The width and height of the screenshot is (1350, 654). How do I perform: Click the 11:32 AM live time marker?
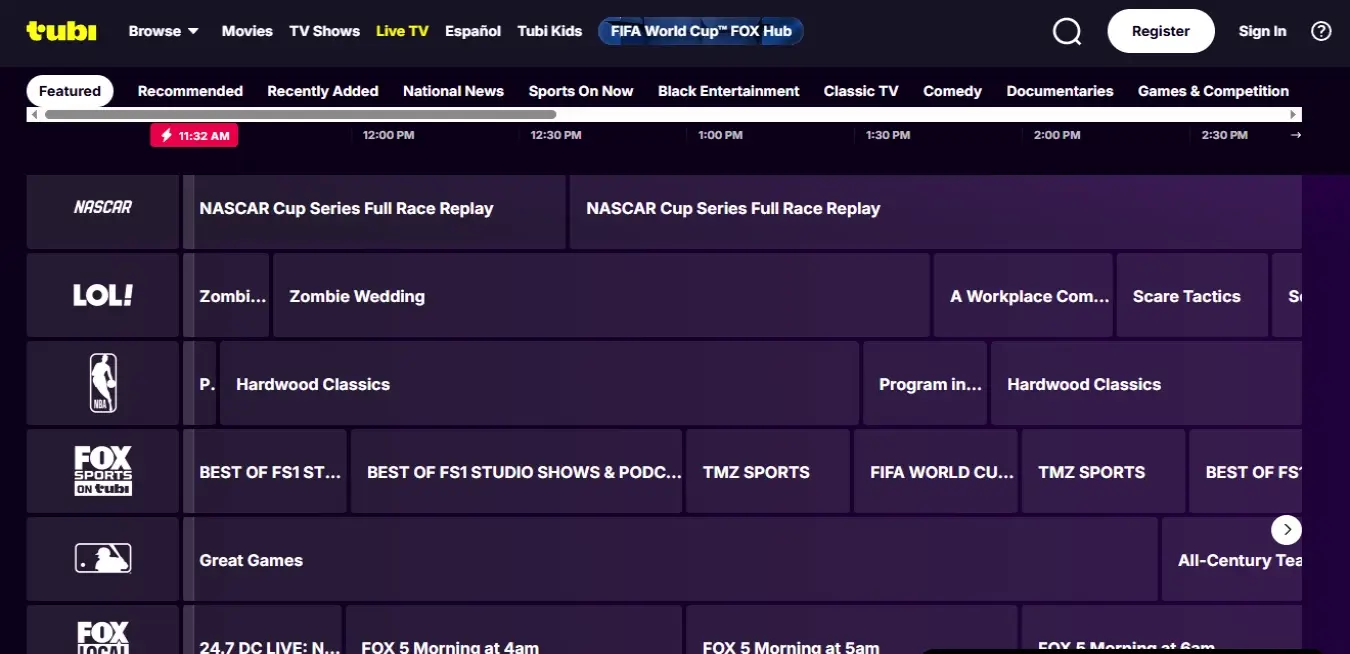tap(194, 135)
